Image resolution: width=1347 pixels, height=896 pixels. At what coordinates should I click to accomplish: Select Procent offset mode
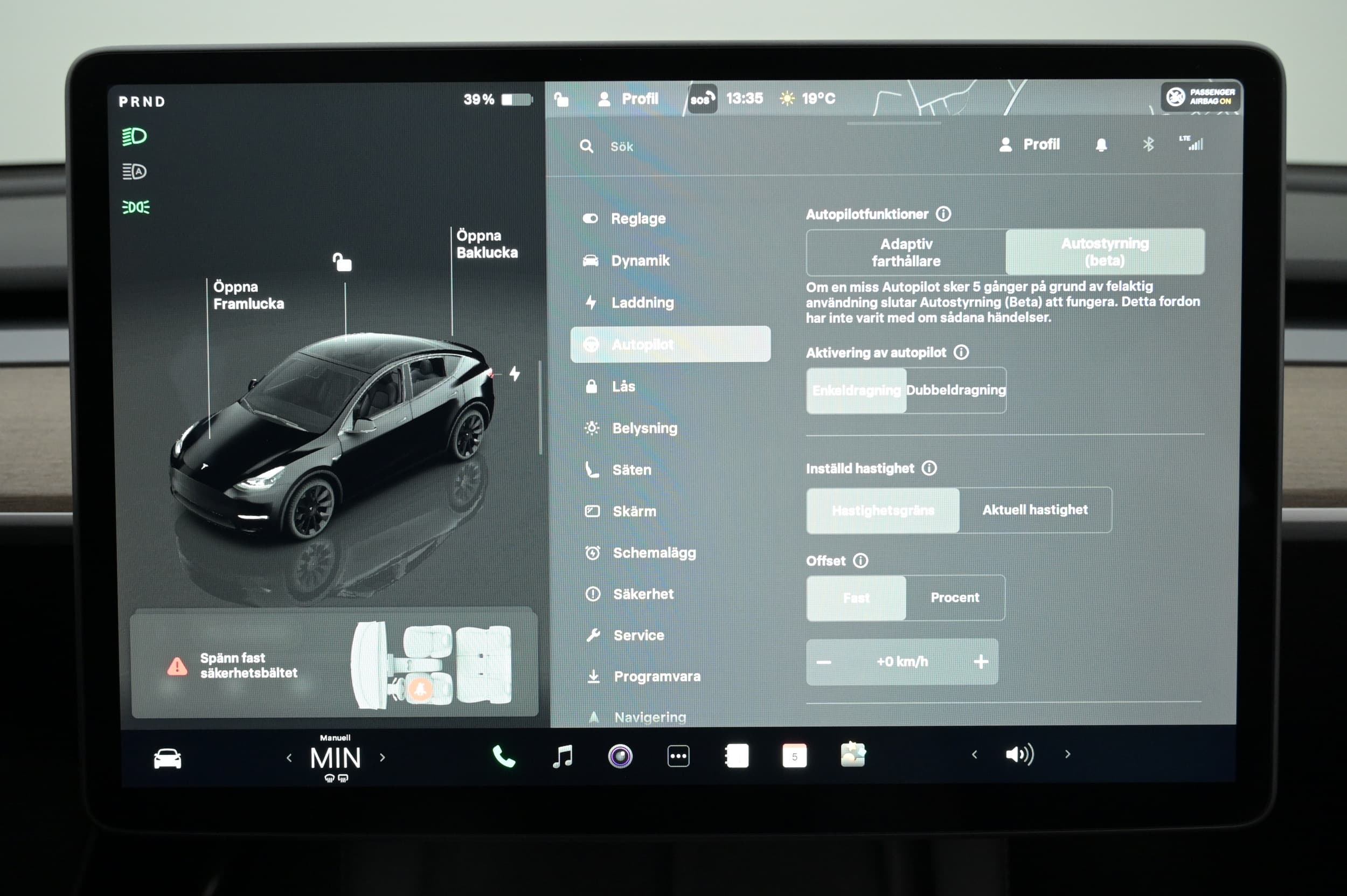point(955,598)
